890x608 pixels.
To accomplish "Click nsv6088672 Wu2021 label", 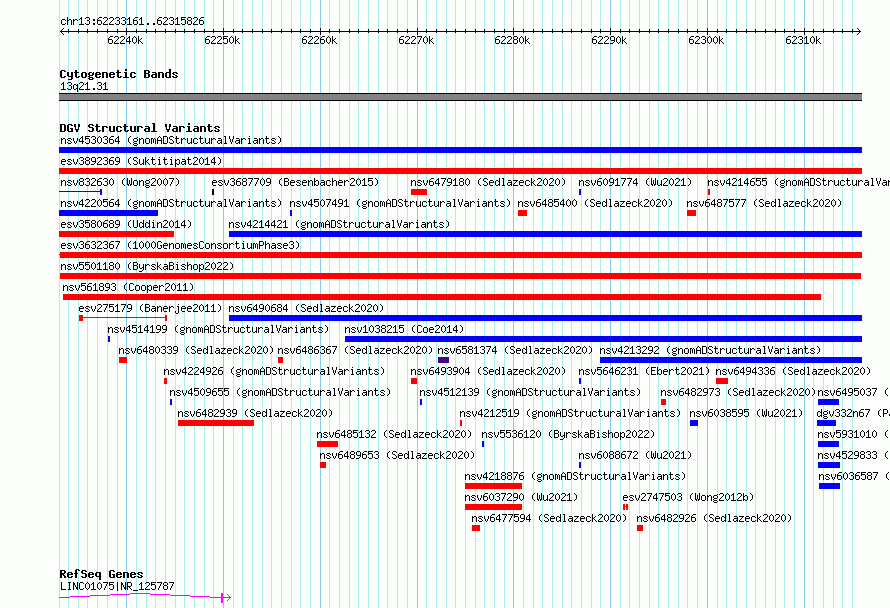I will (x=635, y=455).
